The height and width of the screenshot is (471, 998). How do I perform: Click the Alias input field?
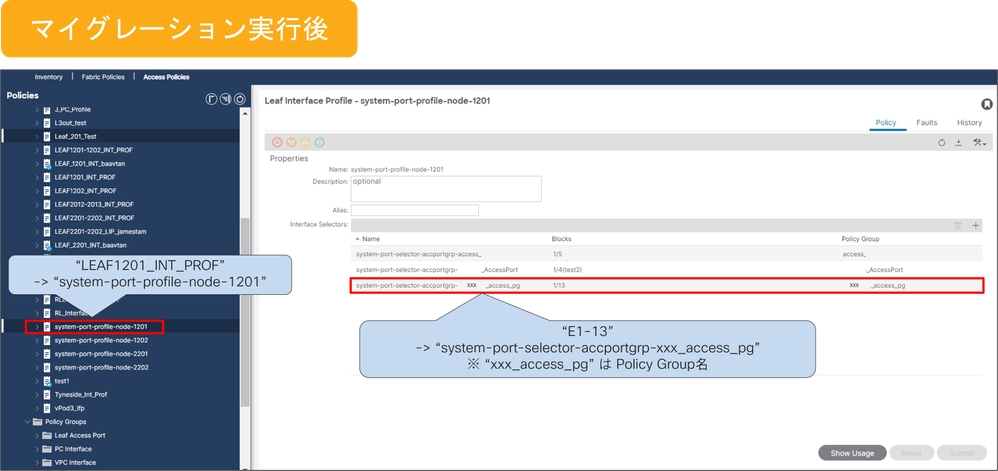tap(414, 210)
